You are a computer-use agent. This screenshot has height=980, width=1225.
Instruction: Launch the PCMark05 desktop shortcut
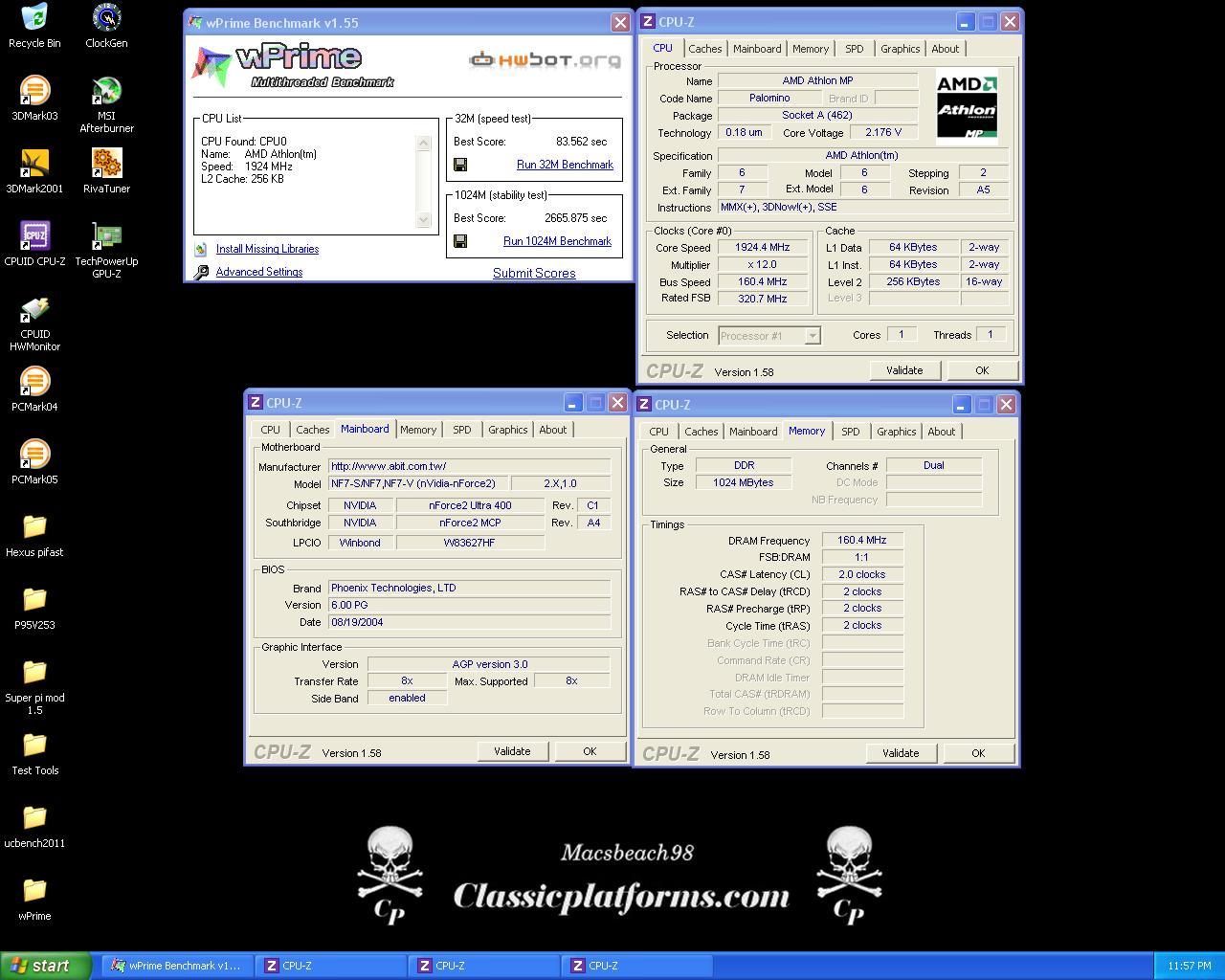point(34,462)
